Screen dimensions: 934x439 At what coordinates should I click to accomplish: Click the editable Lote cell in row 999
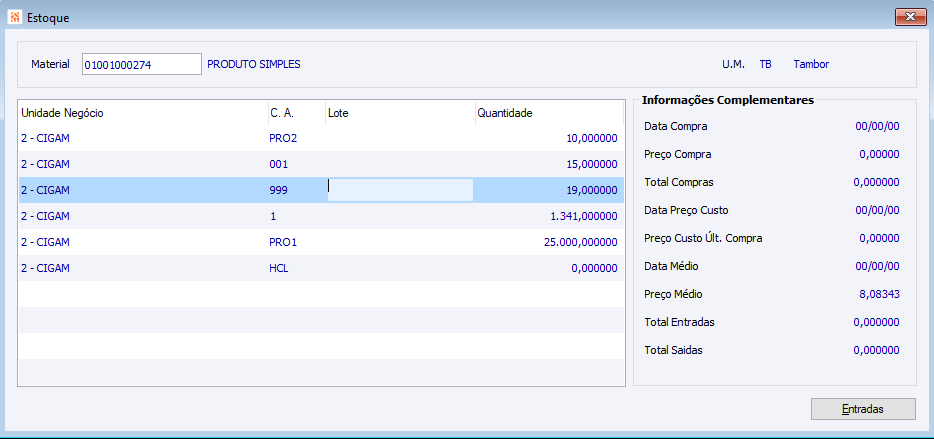400,190
